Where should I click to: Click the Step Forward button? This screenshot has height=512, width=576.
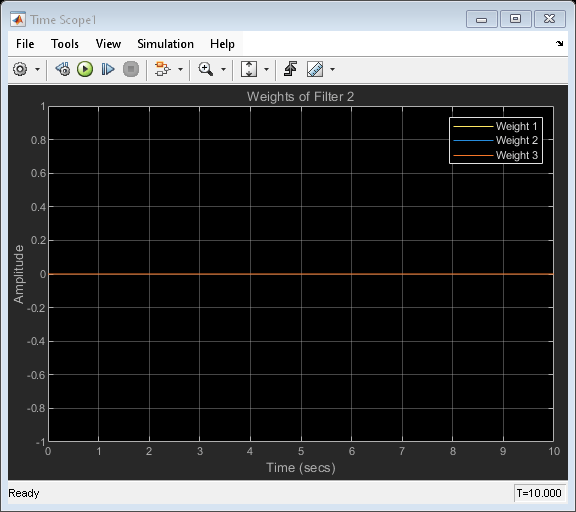(x=108, y=69)
